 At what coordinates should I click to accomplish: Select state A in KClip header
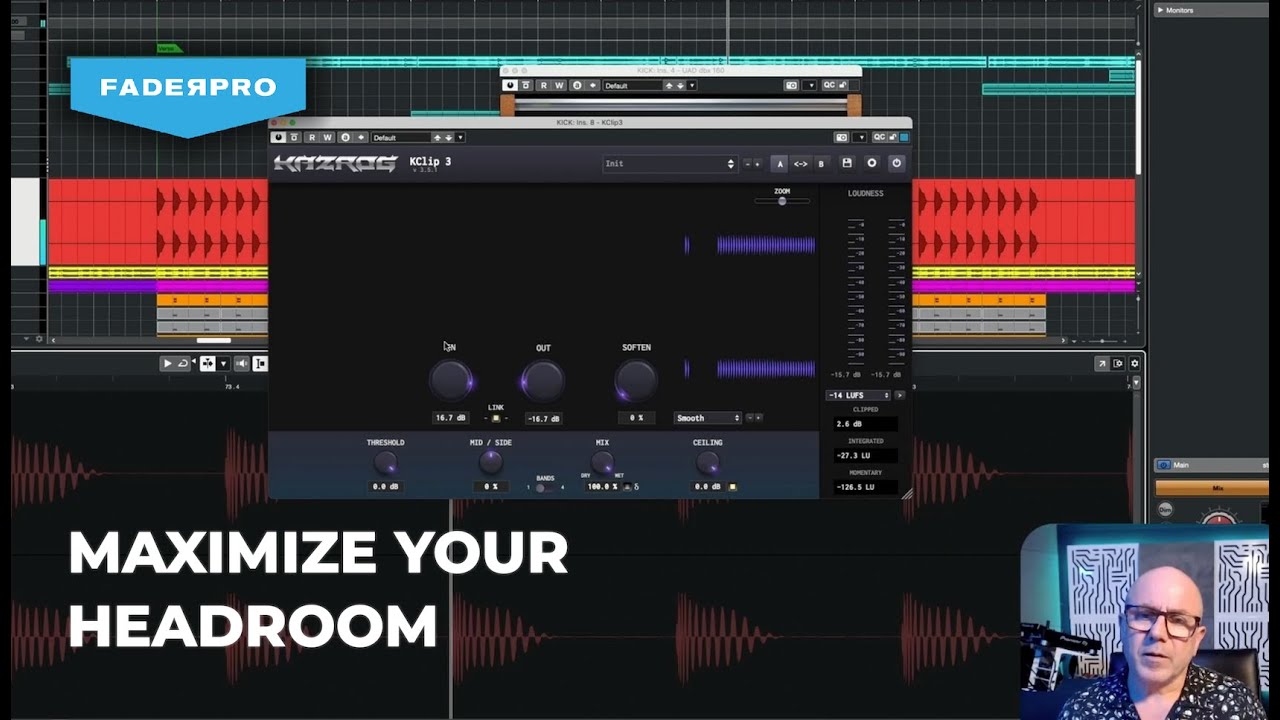[780, 164]
